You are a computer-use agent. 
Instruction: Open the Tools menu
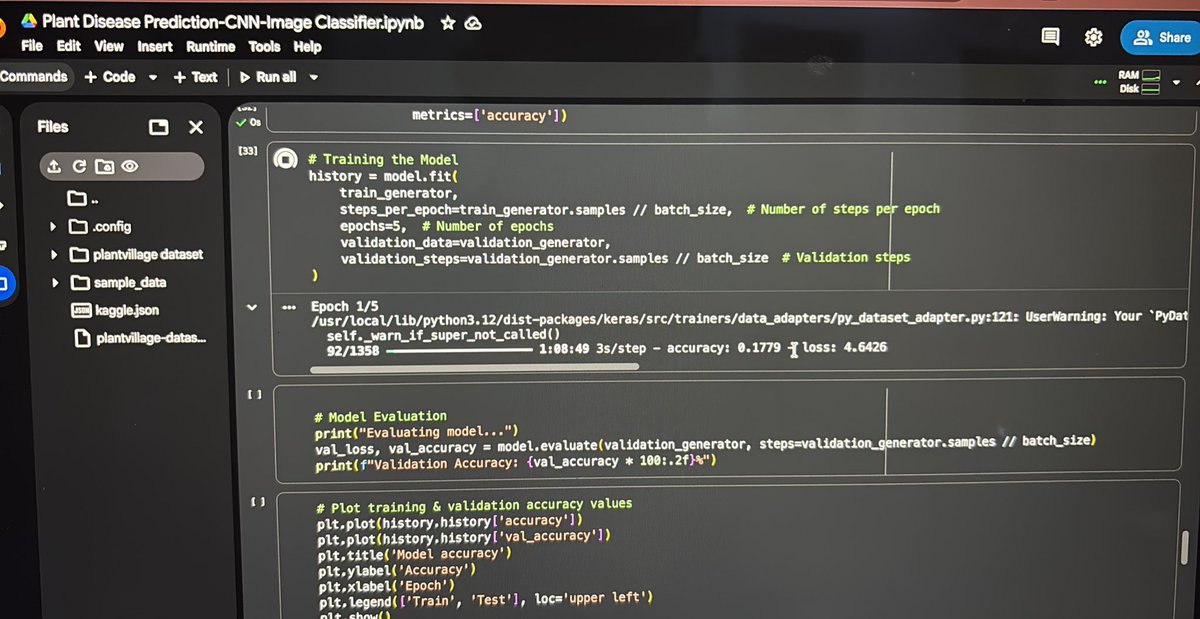coord(263,46)
